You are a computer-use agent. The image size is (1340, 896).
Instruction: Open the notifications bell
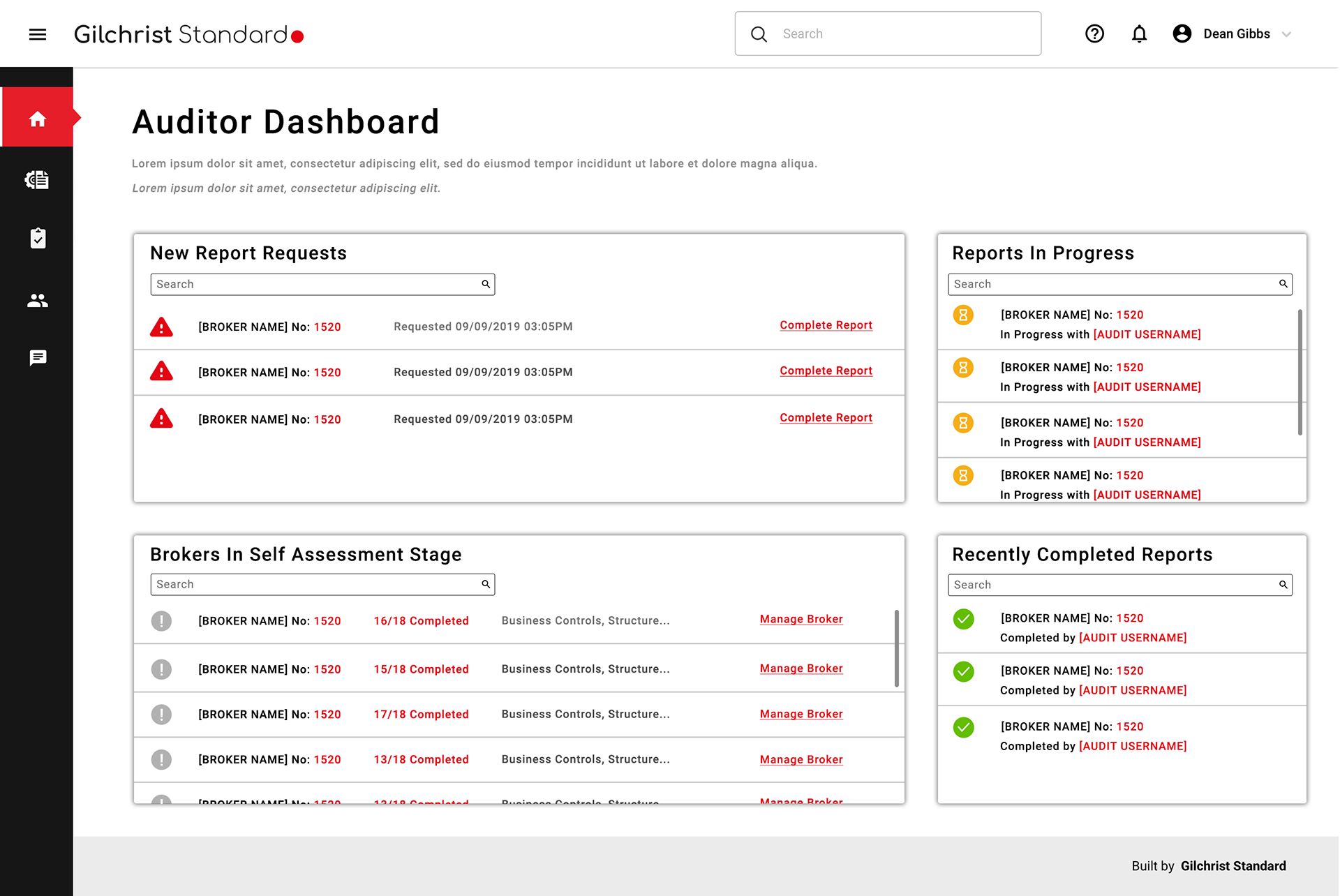(x=1138, y=33)
